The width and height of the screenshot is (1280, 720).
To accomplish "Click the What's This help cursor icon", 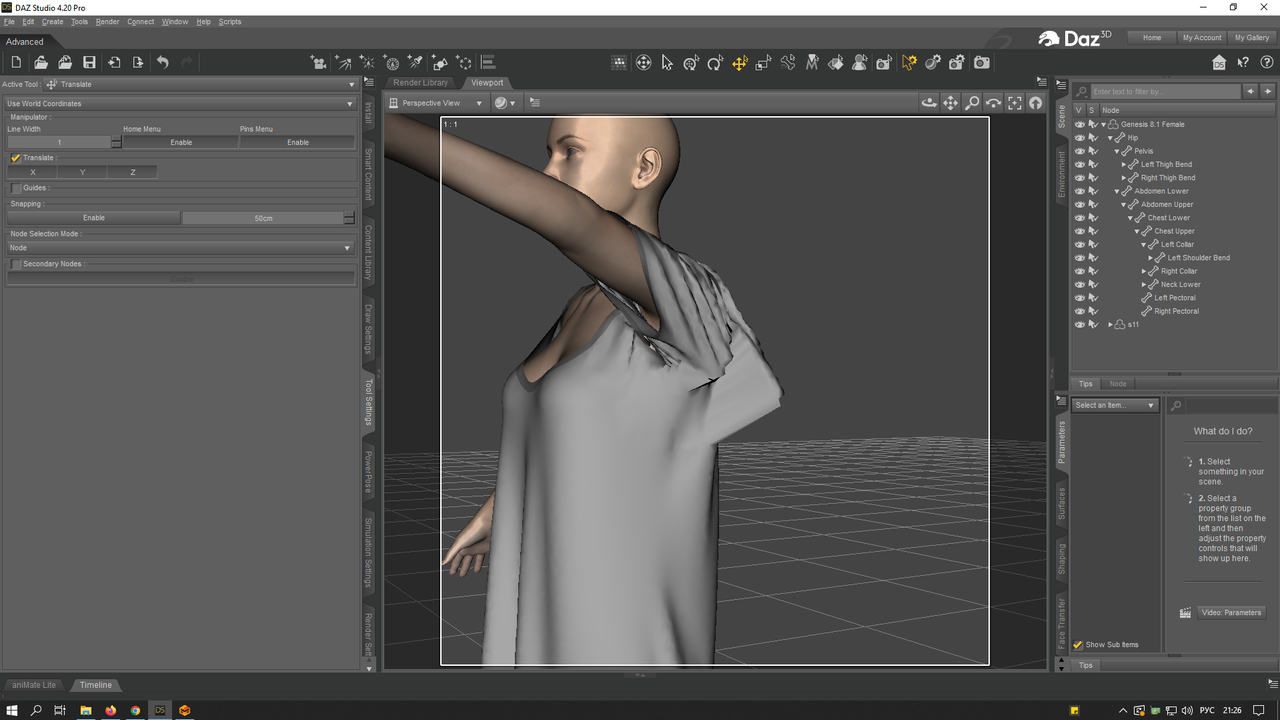I will point(1243,63).
